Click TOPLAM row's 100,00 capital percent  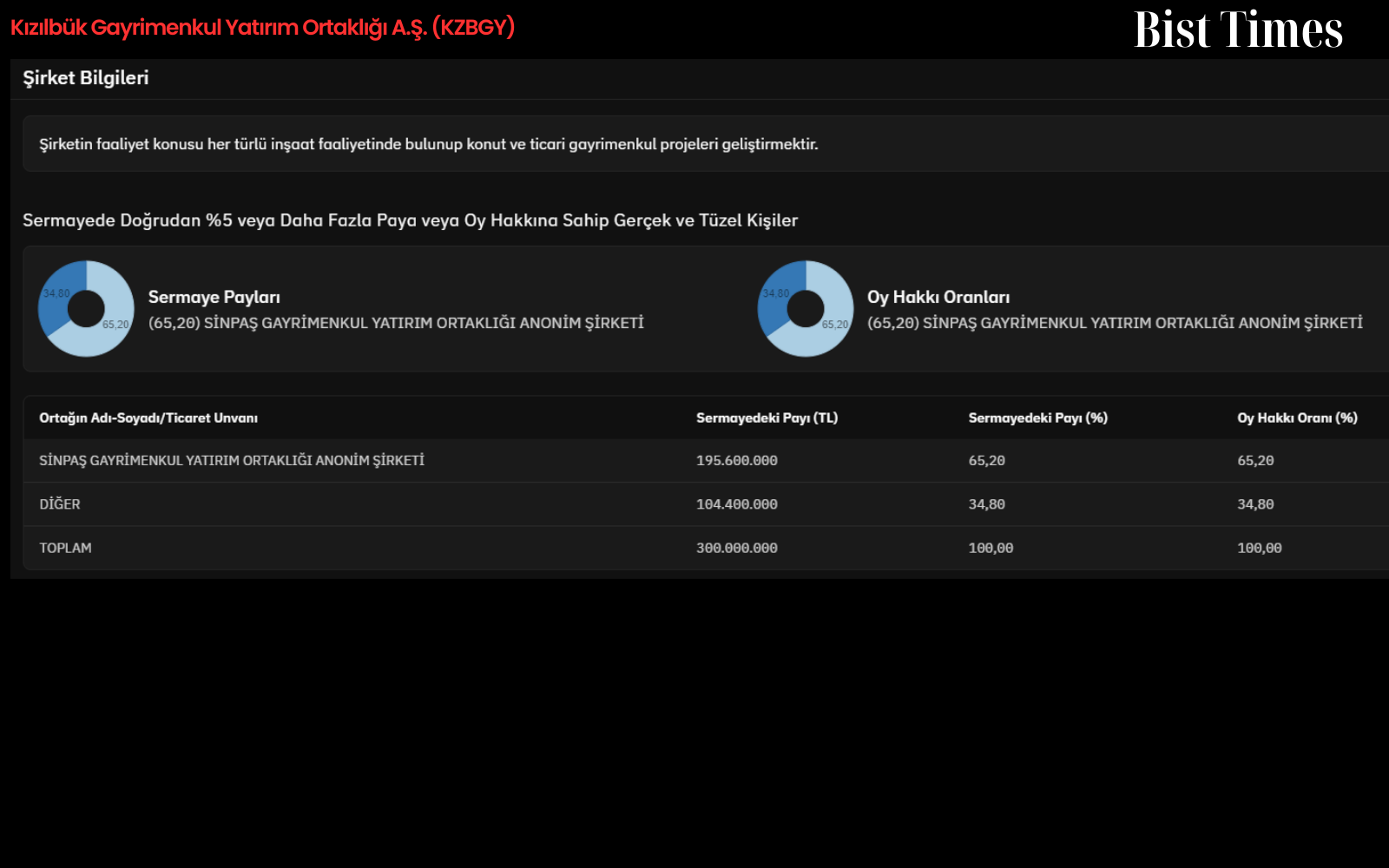click(991, 549)
